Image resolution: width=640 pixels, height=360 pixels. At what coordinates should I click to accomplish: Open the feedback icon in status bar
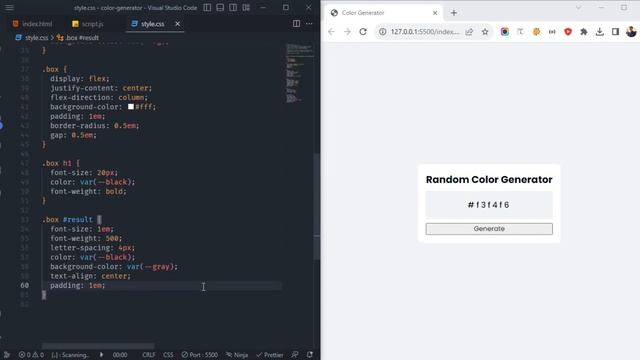295,355
